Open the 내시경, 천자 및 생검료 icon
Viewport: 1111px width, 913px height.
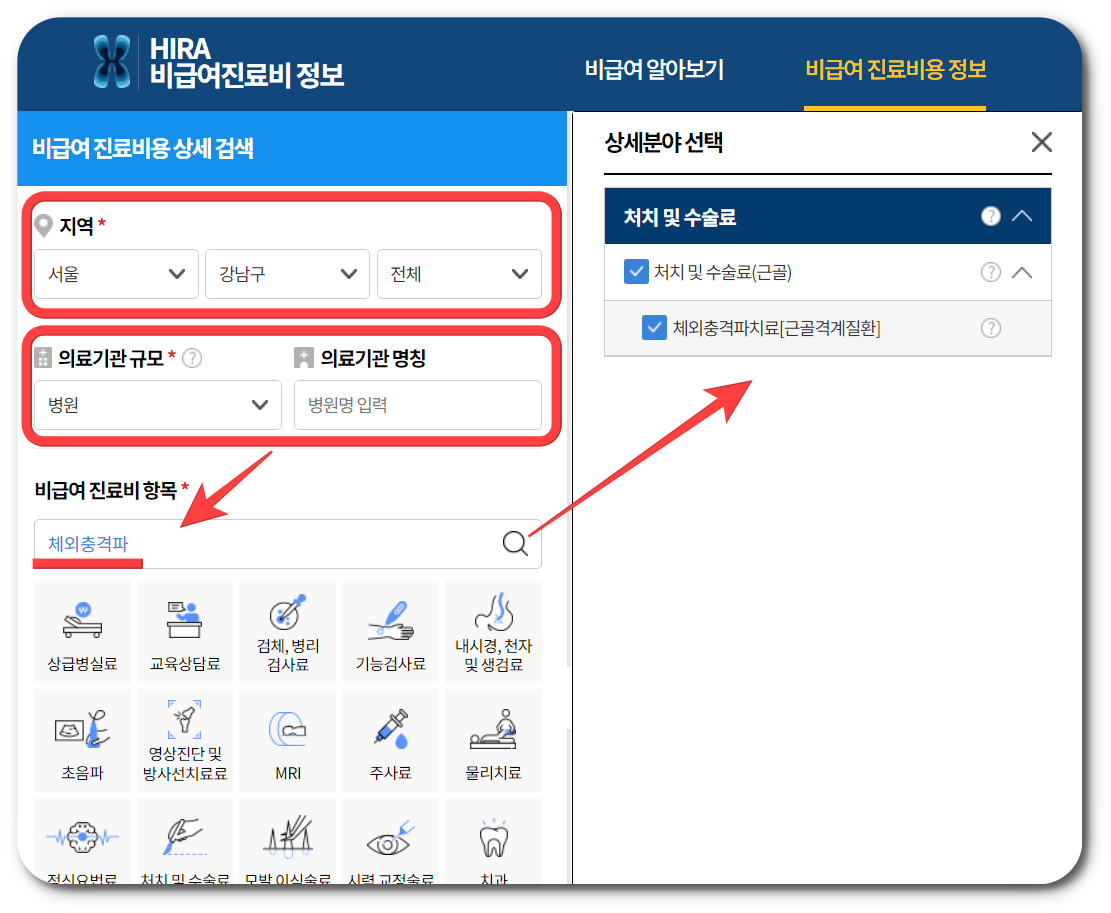click(x=492, y=632)
